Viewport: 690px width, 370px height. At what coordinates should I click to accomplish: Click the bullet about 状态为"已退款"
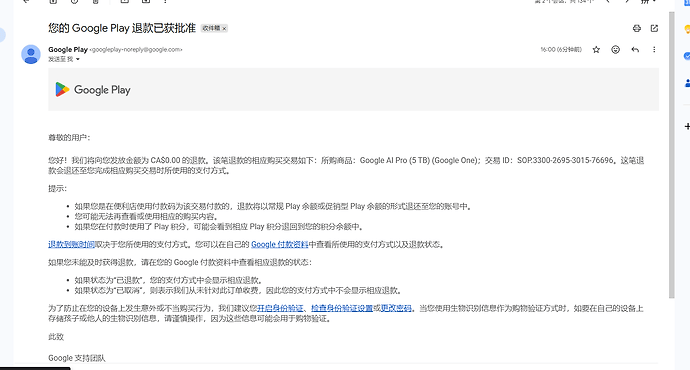pyautogui.click(x=169, y=280)
